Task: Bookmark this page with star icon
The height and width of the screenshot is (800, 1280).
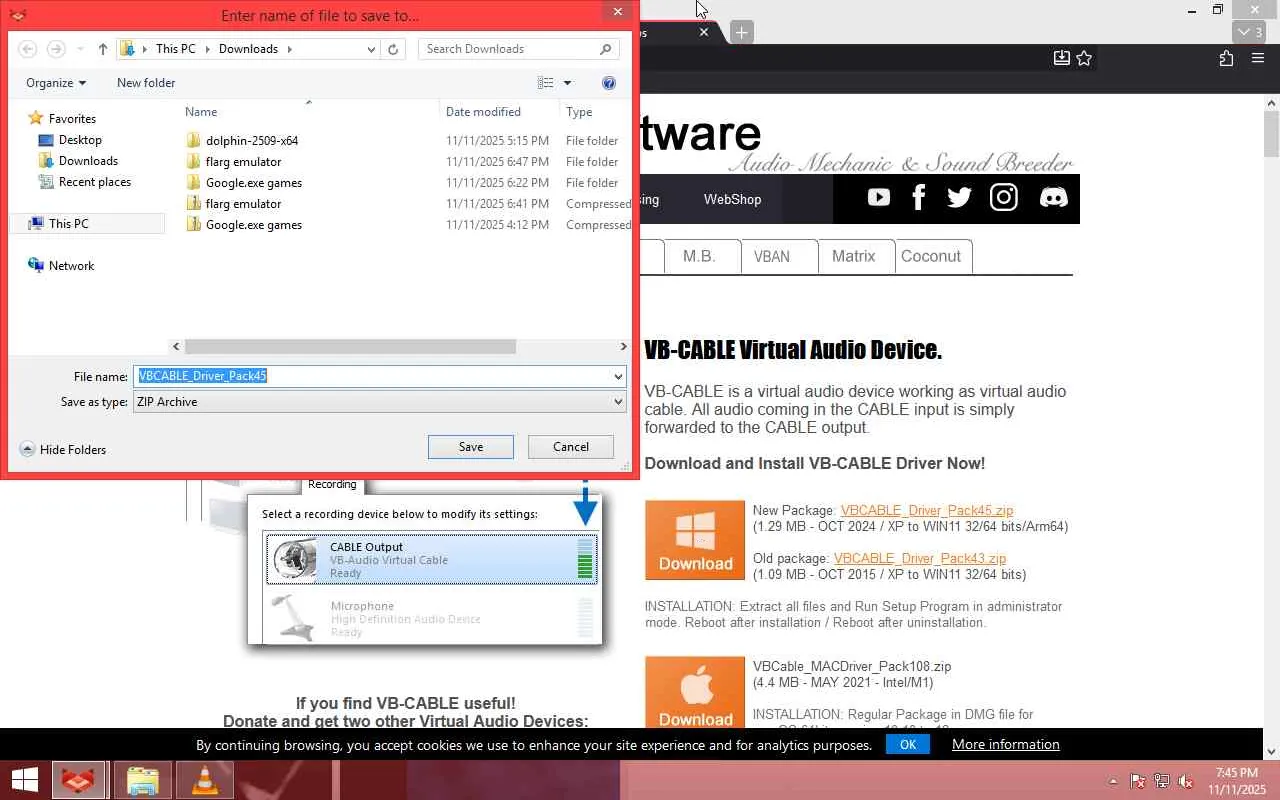Action: 1084,59
